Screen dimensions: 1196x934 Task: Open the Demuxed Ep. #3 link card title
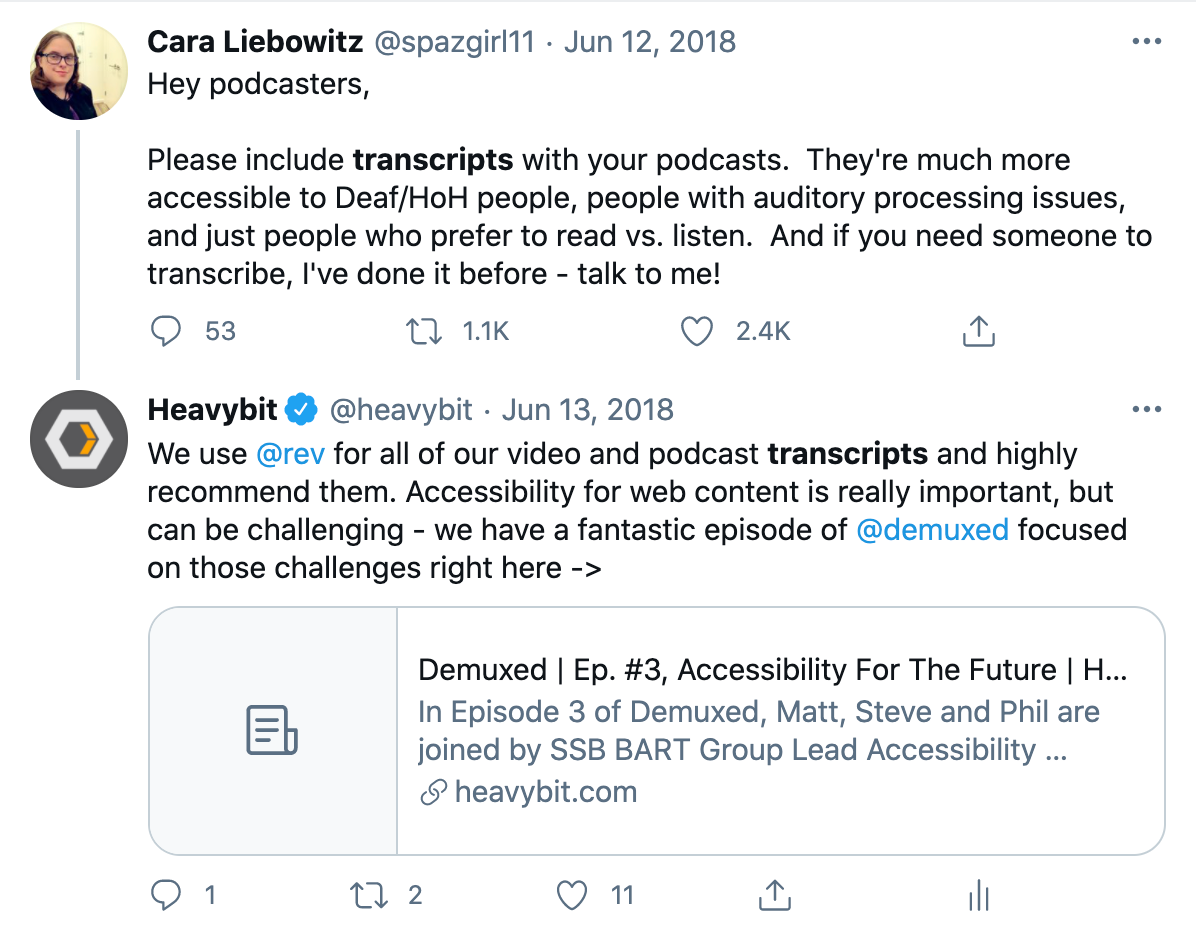tap(773, 670)
